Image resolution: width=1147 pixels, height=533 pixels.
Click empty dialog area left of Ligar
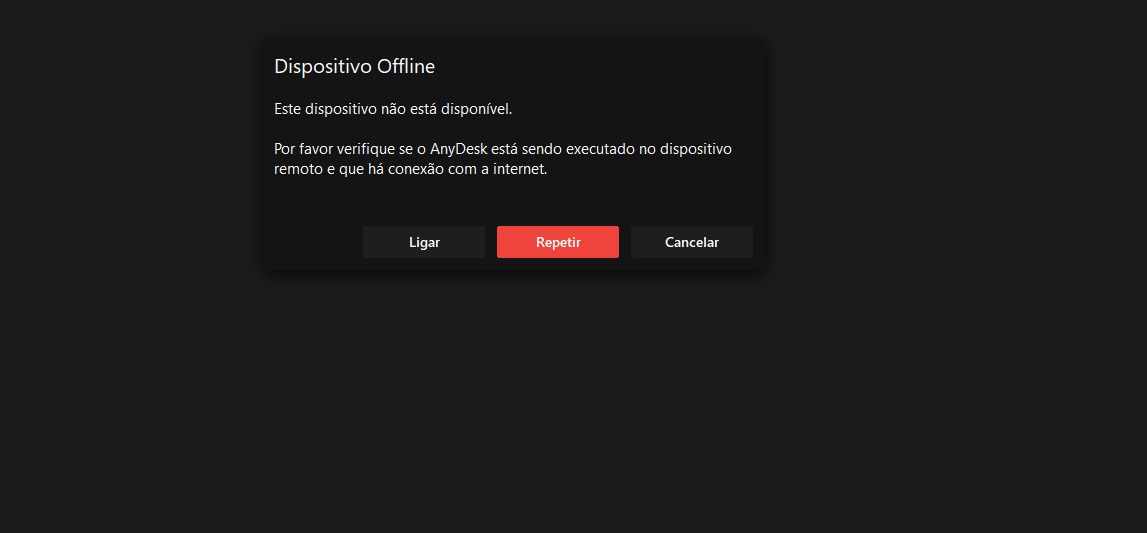[x=312, y=242]
